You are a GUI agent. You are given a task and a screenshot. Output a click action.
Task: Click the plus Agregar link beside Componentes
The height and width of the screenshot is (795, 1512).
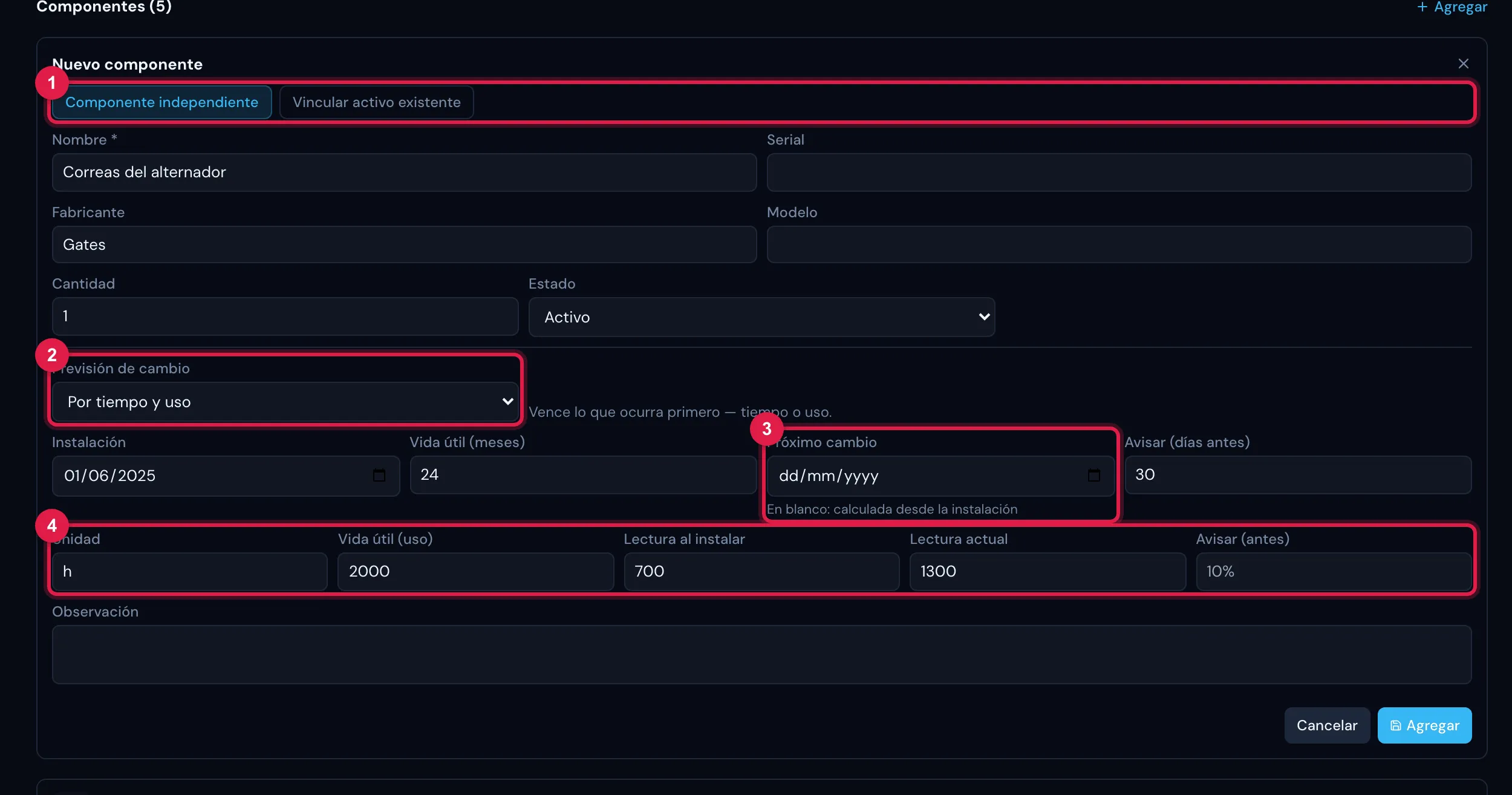1452,7
